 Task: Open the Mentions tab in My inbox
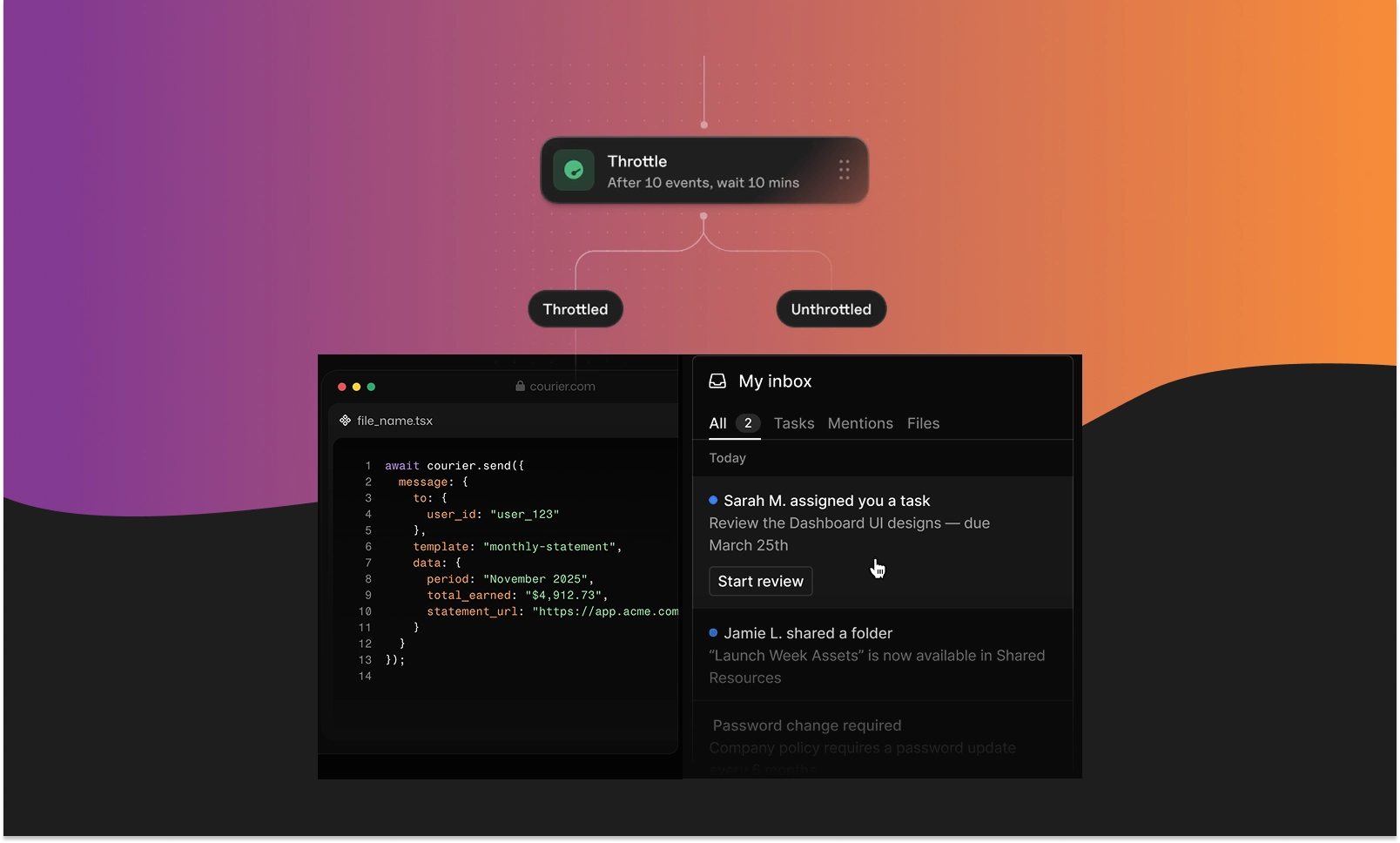[x=859, y=423]
